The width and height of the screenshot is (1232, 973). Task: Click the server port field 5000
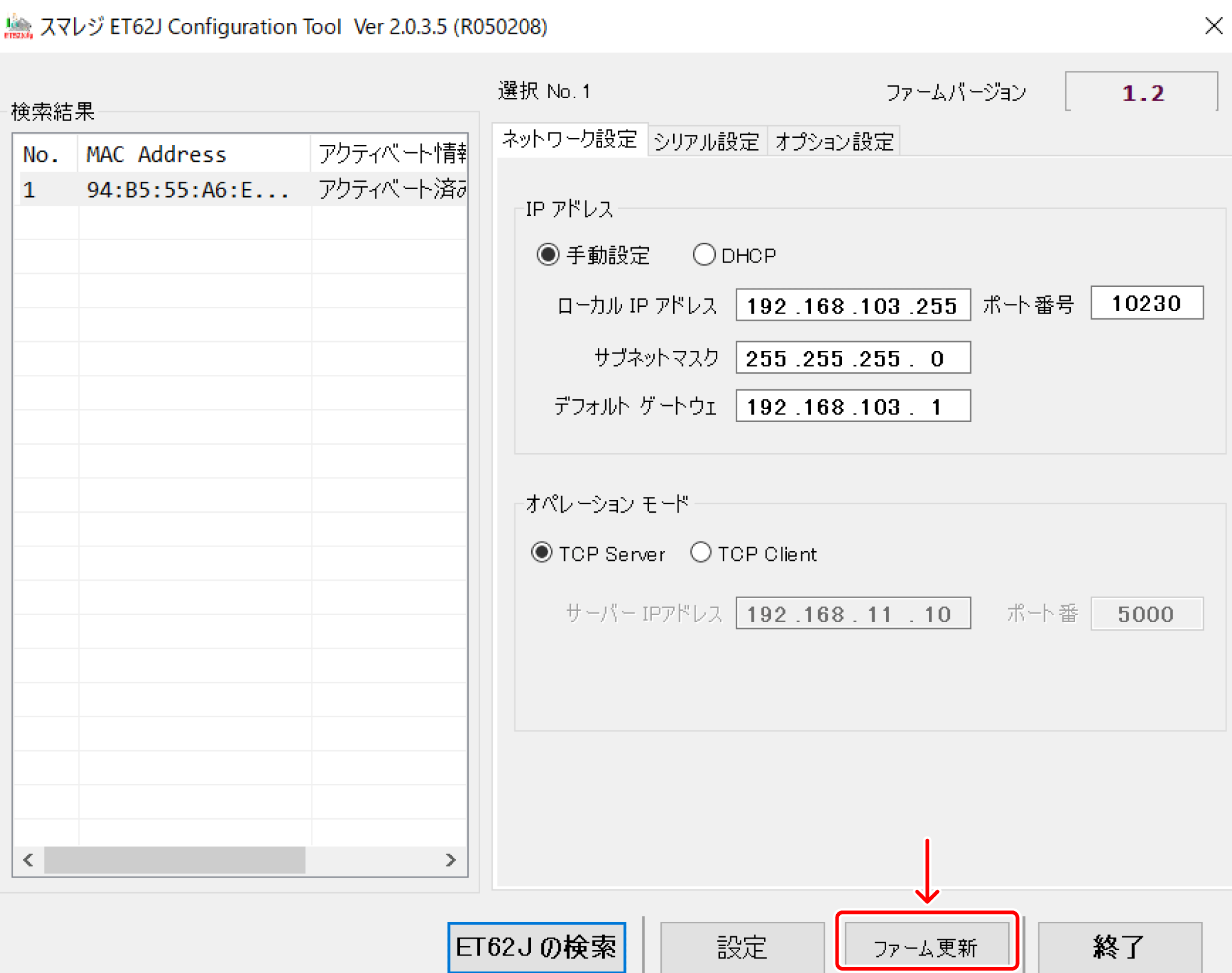coord(1147,614)
